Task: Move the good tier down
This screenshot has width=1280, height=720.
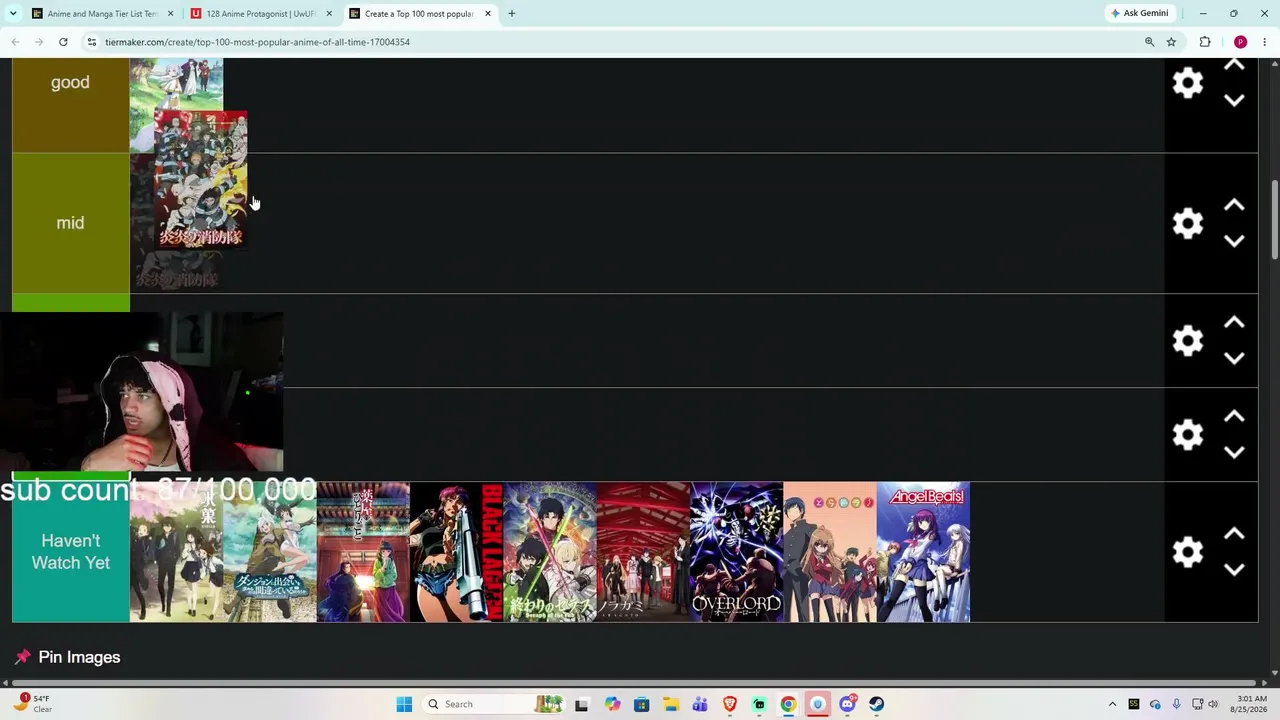Action: tap(1234, 100)
